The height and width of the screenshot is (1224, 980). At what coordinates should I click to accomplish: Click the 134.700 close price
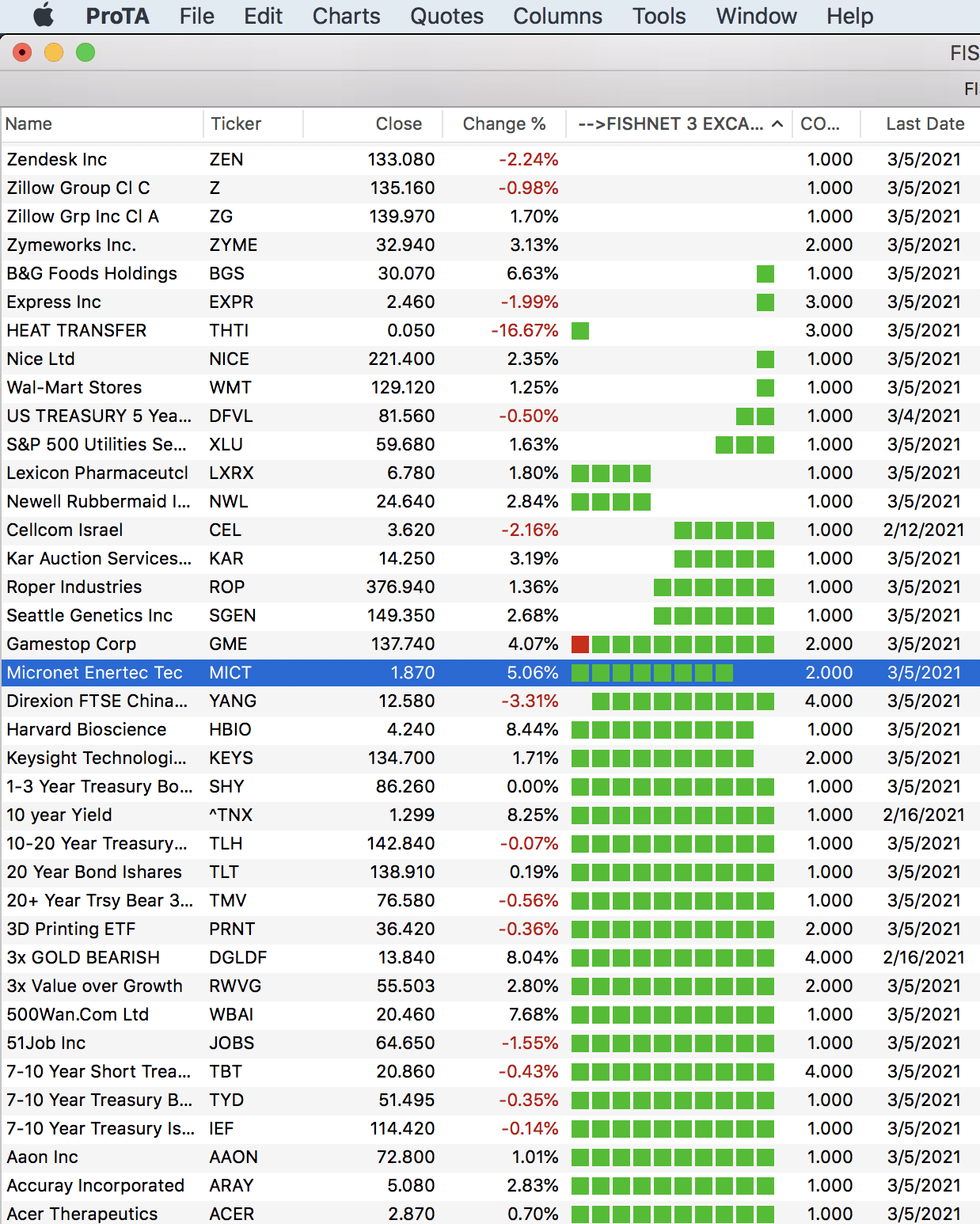[x=401, y=758]
